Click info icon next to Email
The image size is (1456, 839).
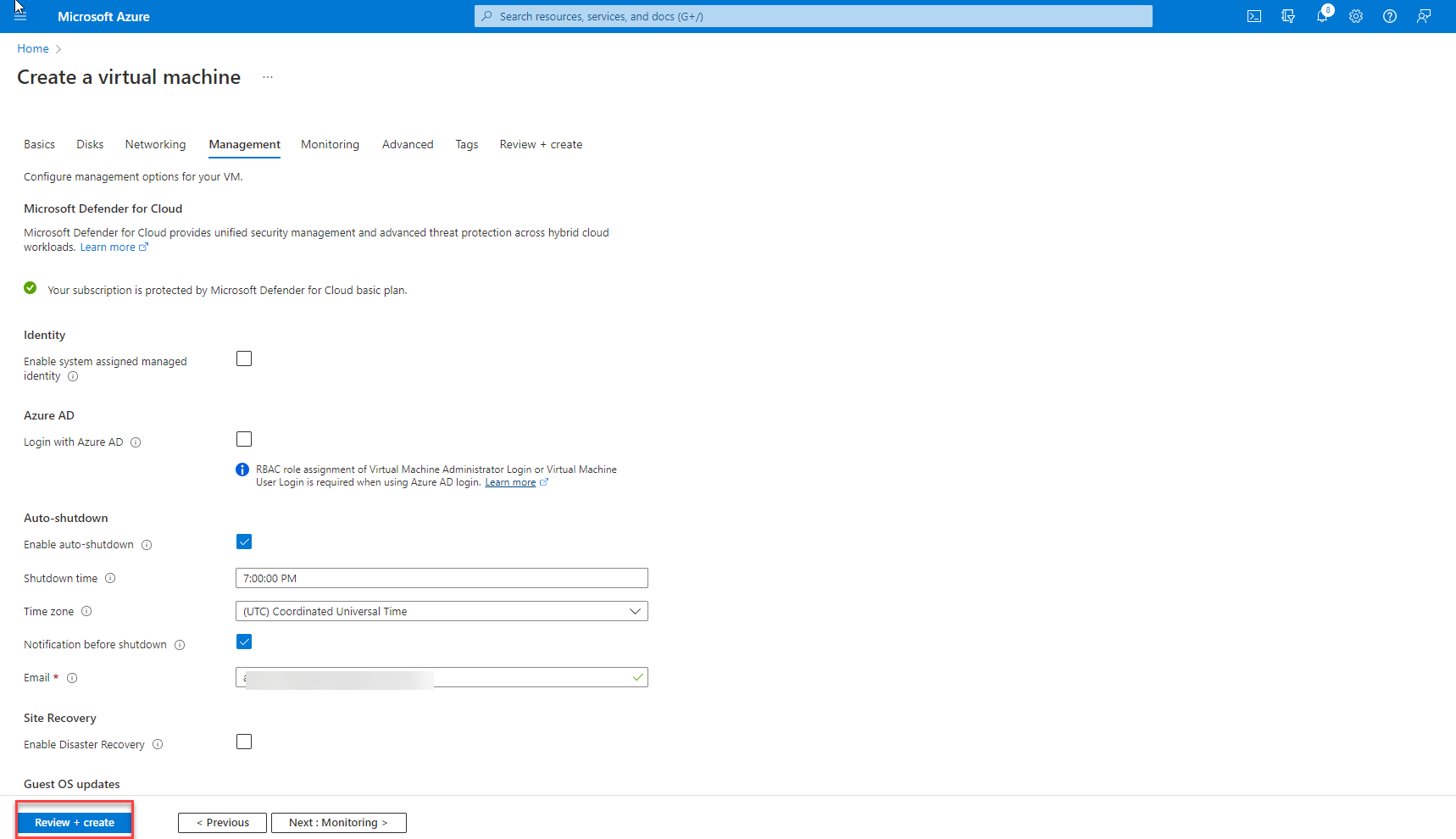coord(72,678)
